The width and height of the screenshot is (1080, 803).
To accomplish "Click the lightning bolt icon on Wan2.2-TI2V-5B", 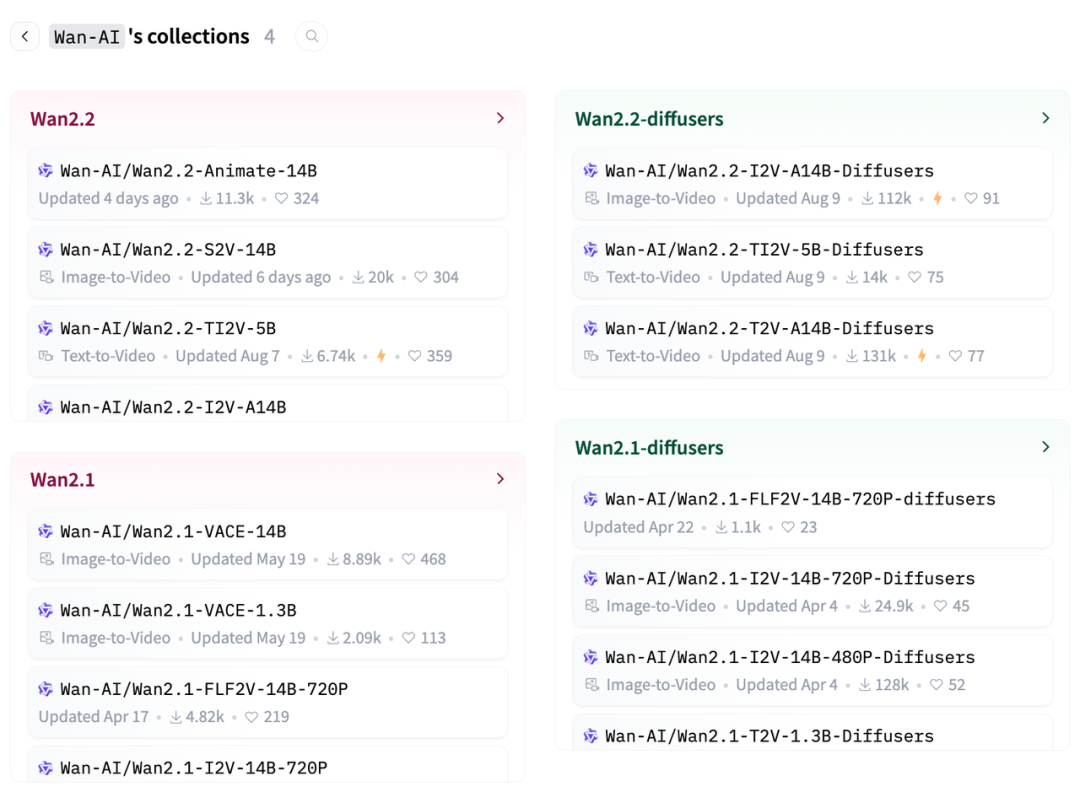I will coord(381,356).
